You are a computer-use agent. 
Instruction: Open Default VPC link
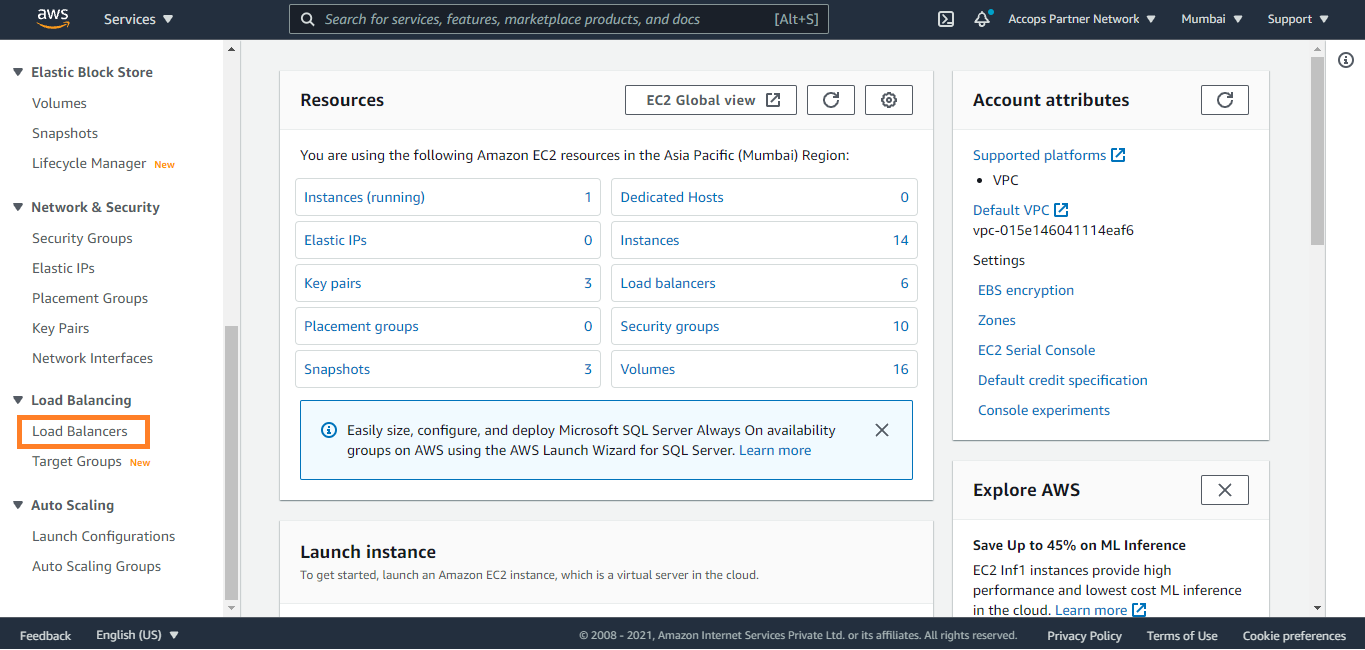pyautogui.click(x=1011, y=210)
